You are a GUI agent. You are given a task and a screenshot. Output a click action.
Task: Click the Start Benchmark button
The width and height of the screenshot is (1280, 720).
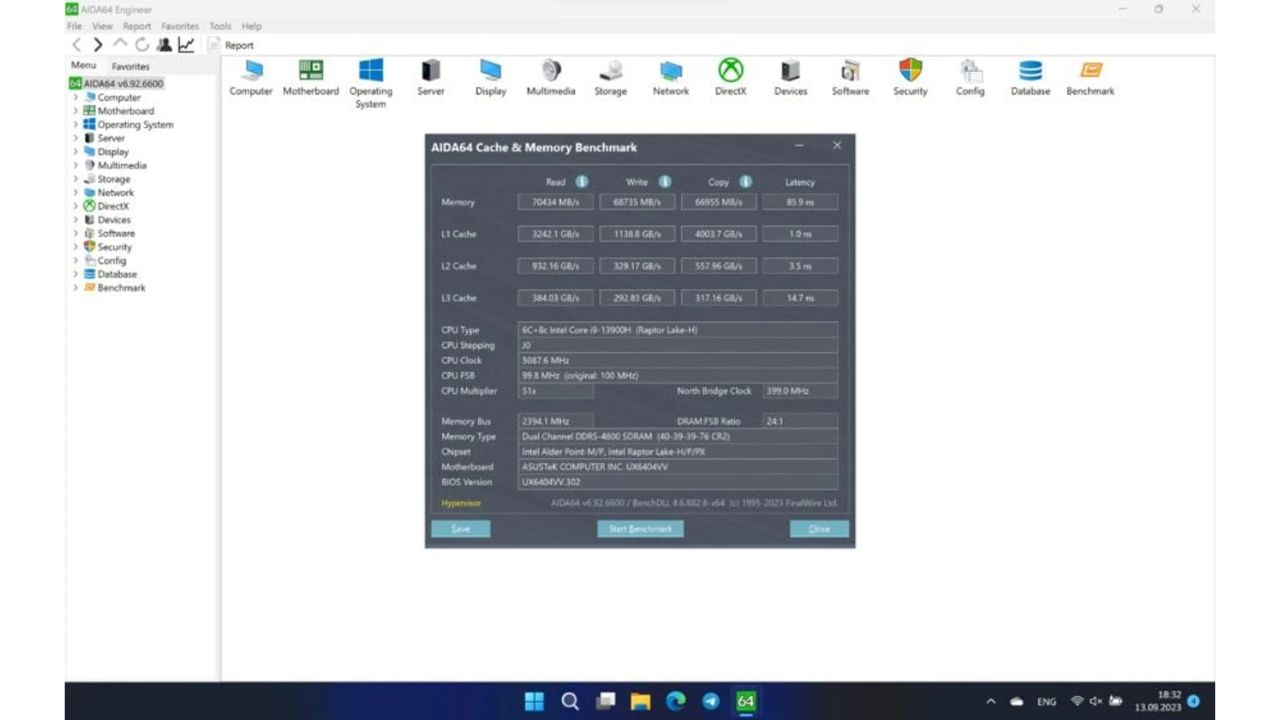click(x=640, y=529)
